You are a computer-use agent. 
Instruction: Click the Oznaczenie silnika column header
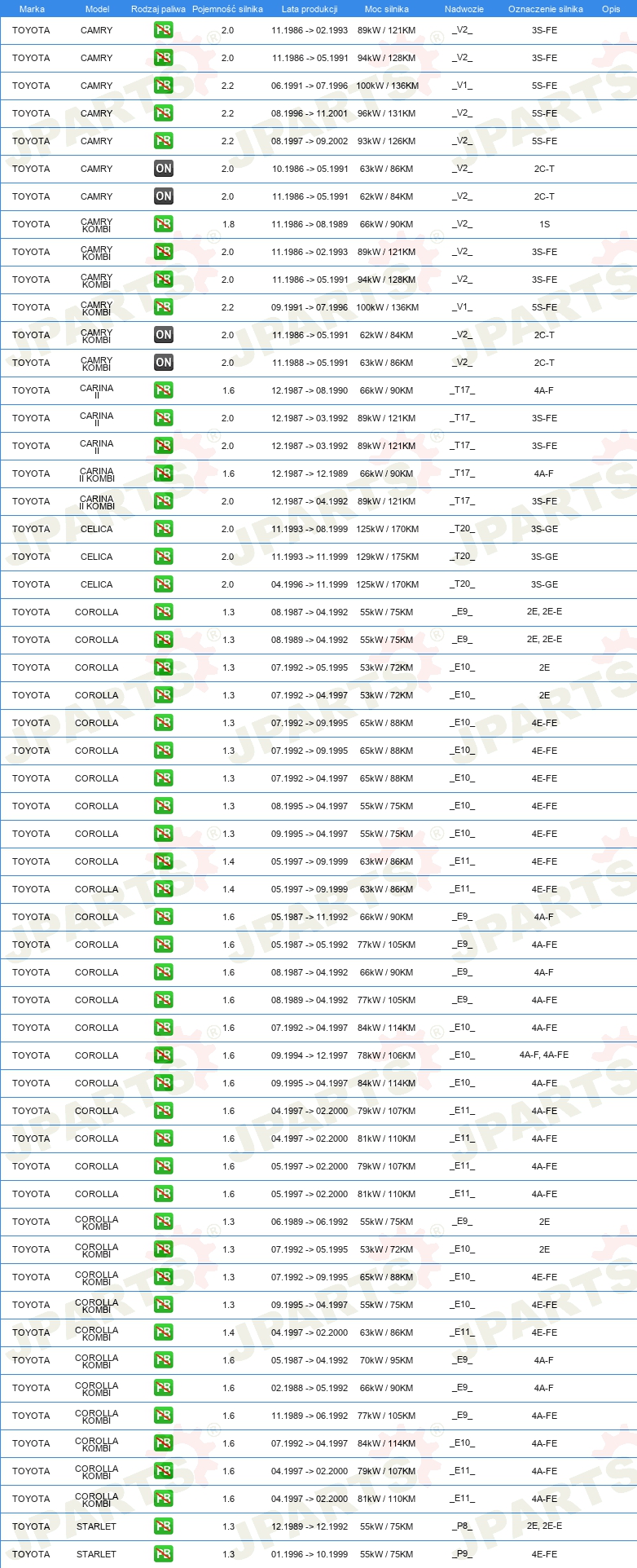(545, 9)
